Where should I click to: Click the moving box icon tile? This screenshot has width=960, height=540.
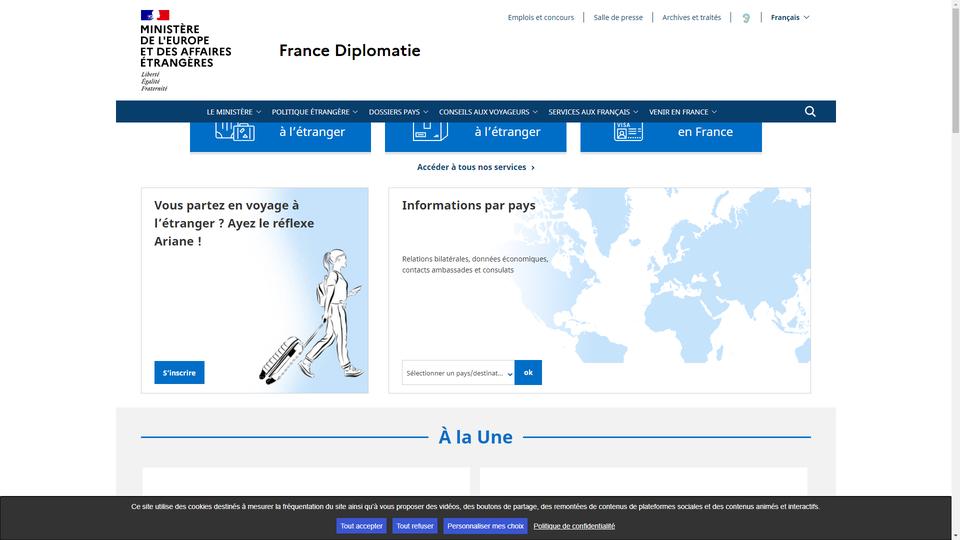pyautogui.click(x=430, y=131)
